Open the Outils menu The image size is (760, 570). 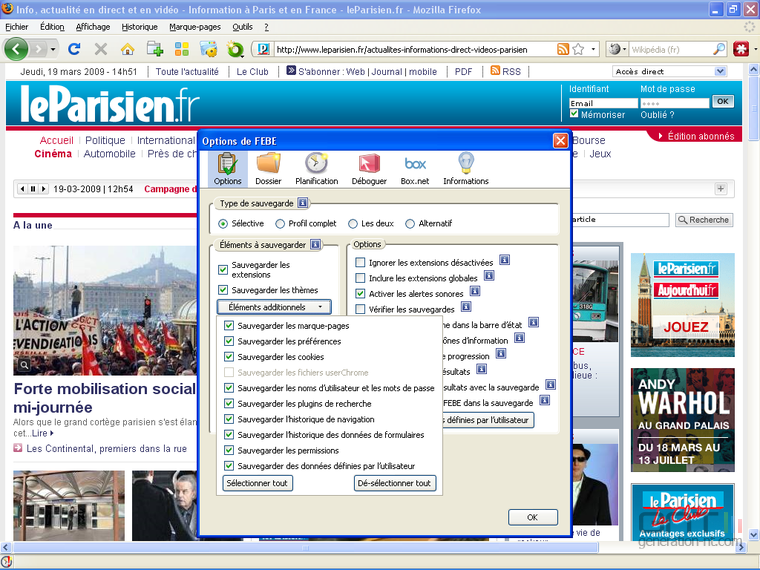[x=242, y=27]
